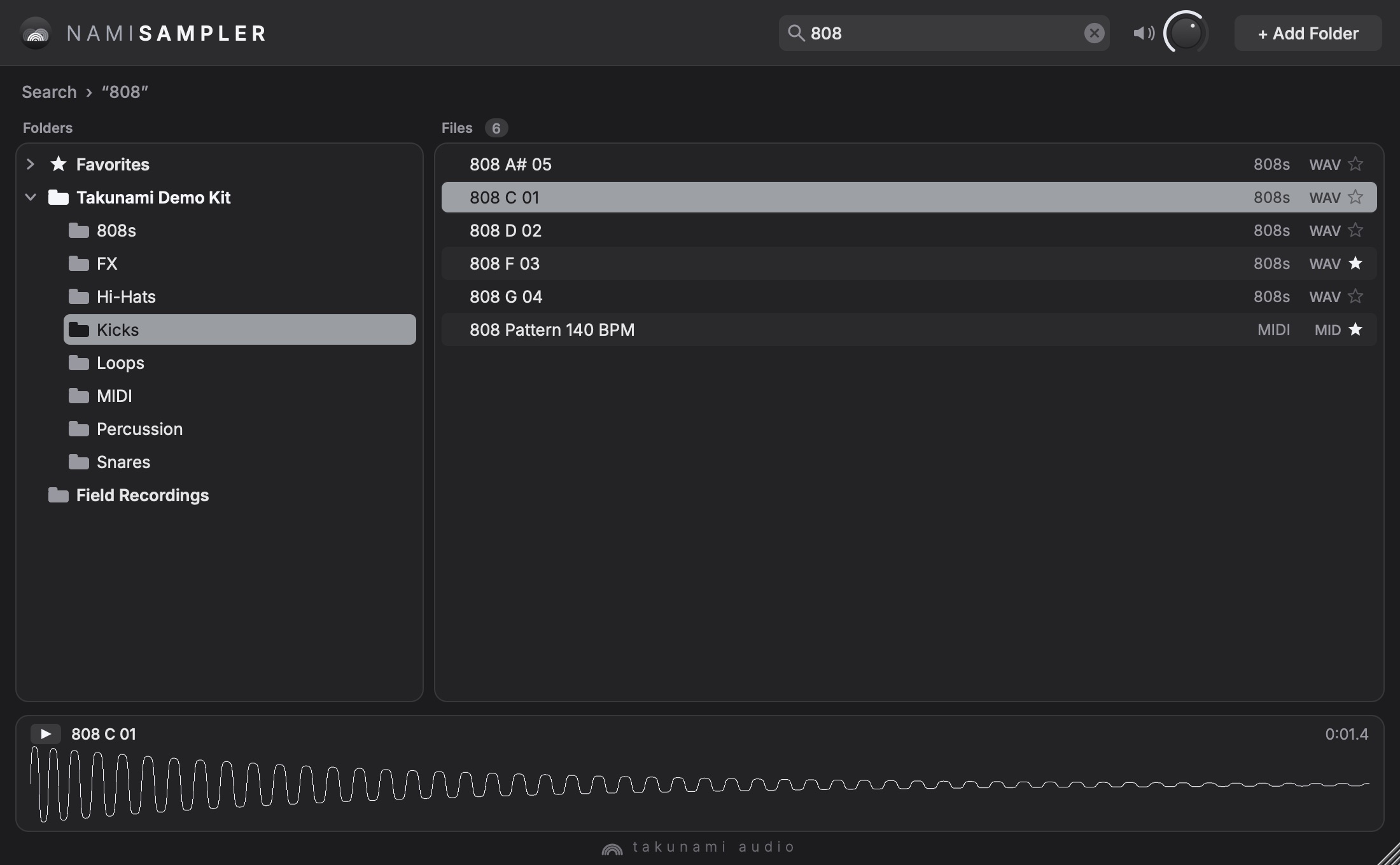Screen dimensions: 1400x865
Task: Select the 808 G 04 file name
Action: [x=506, y=296]
